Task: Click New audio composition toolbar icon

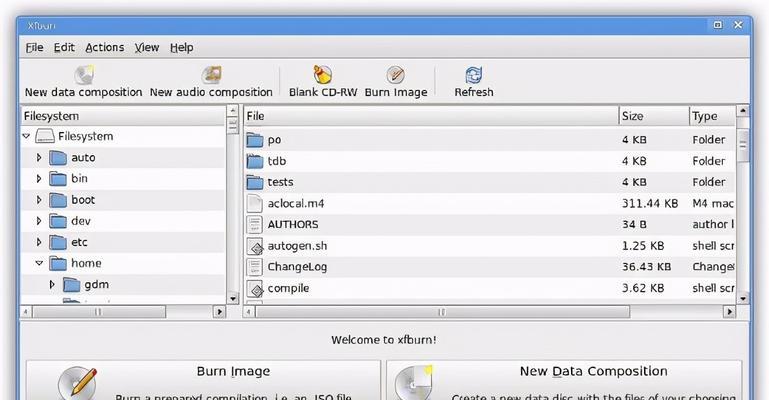Action: click(211, 75)
